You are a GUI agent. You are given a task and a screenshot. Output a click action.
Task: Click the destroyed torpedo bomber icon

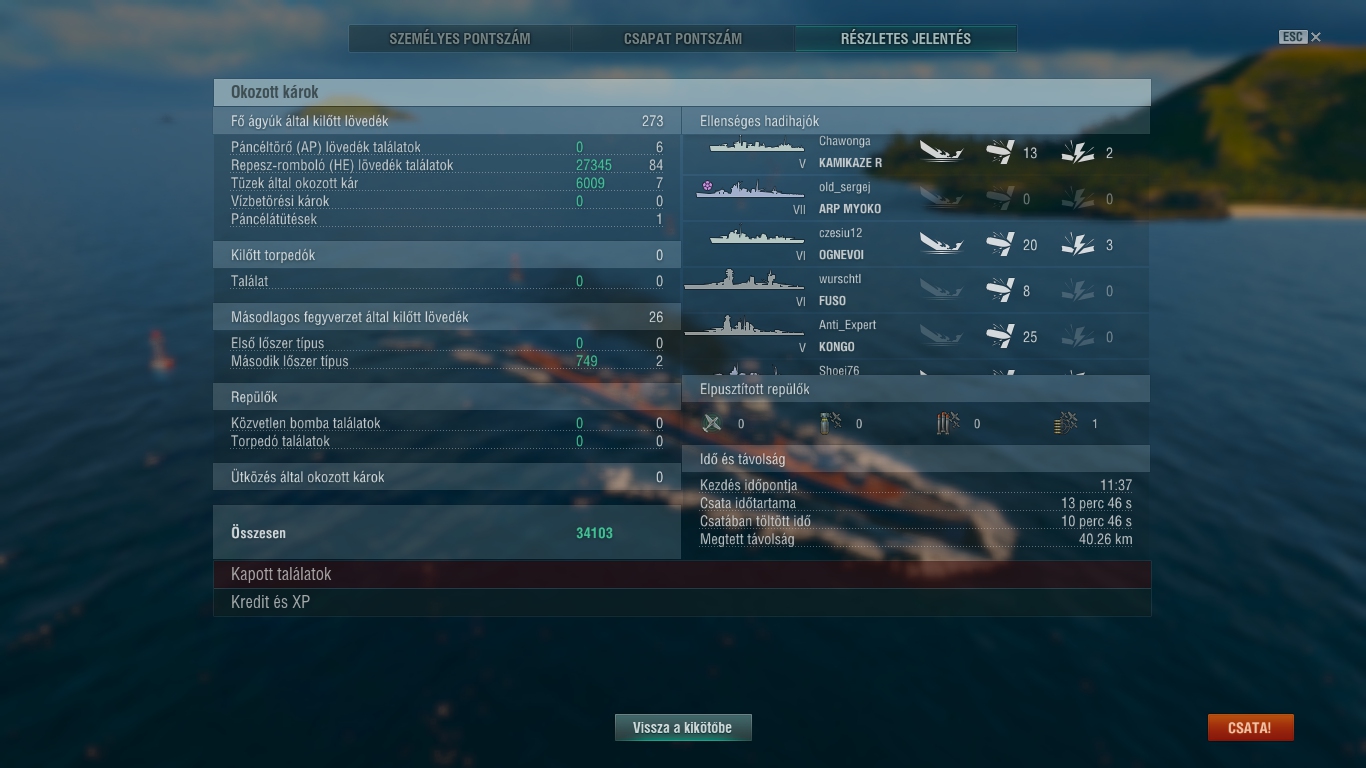click(948, 424)
